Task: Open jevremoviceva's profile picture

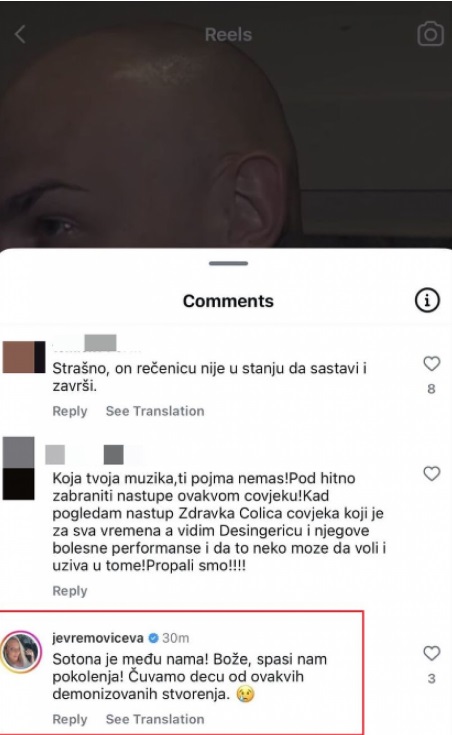Action: [21, 652]
